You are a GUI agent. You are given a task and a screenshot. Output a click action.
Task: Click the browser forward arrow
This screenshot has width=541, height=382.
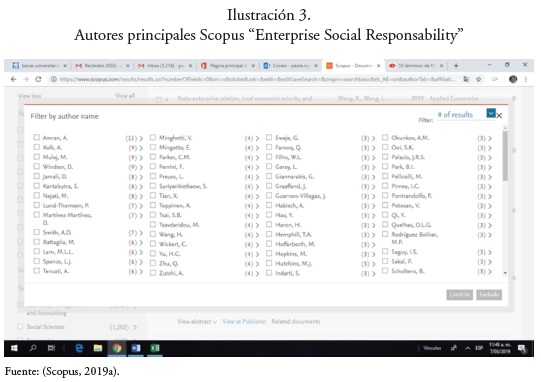point(26,79)
